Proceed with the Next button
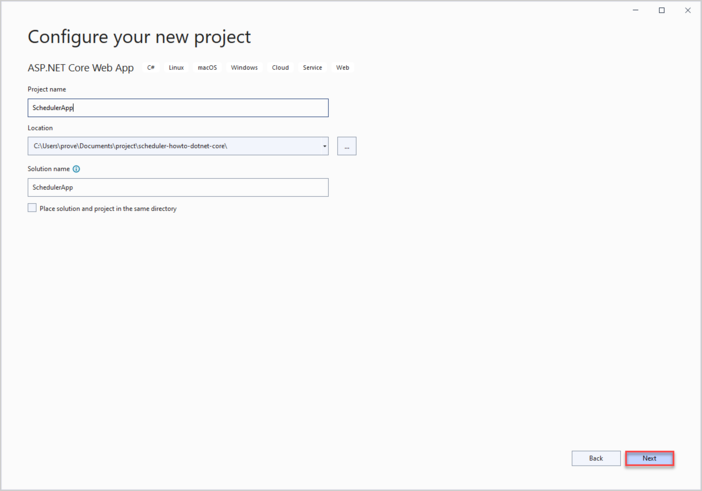 click(x=649, y=458)
